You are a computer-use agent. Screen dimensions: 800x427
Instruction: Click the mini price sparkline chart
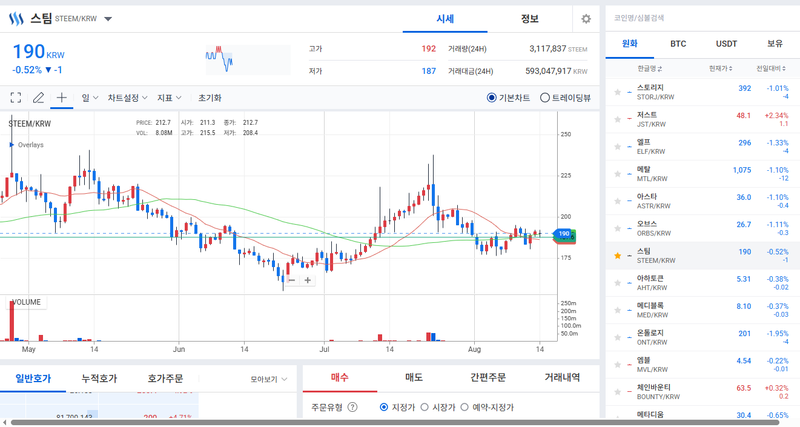[248, 59]
